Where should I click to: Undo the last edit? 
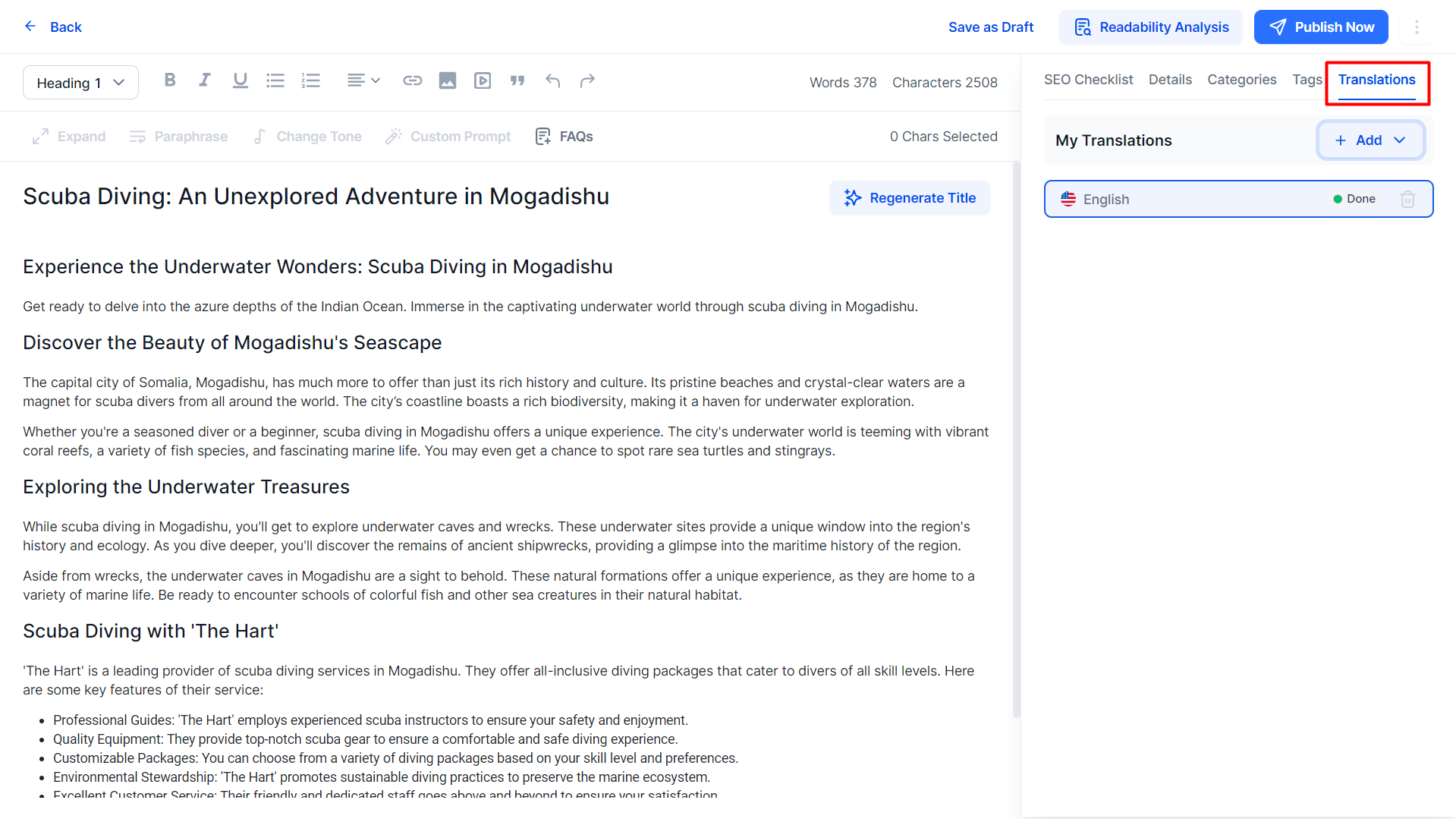click(553, 80)
